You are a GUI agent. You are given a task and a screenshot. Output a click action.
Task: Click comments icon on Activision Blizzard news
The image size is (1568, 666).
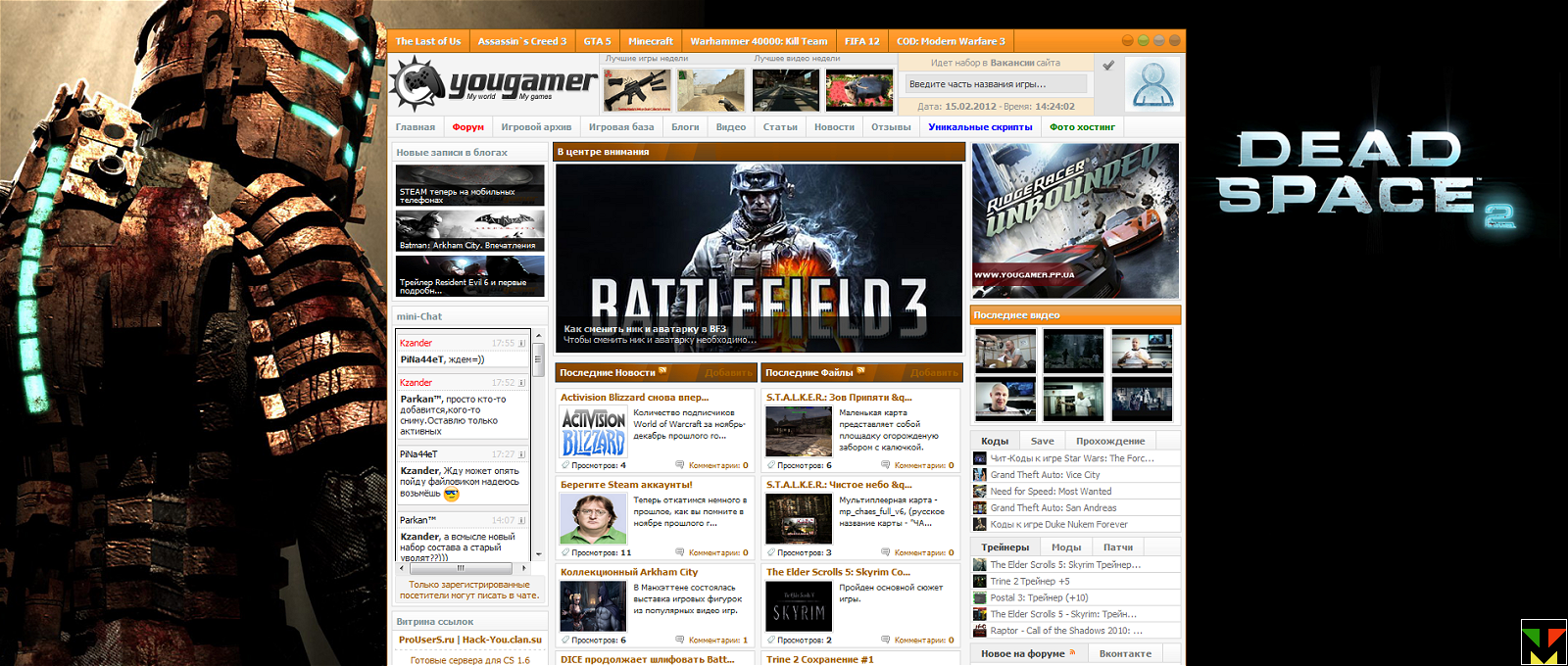click(680, 465)
